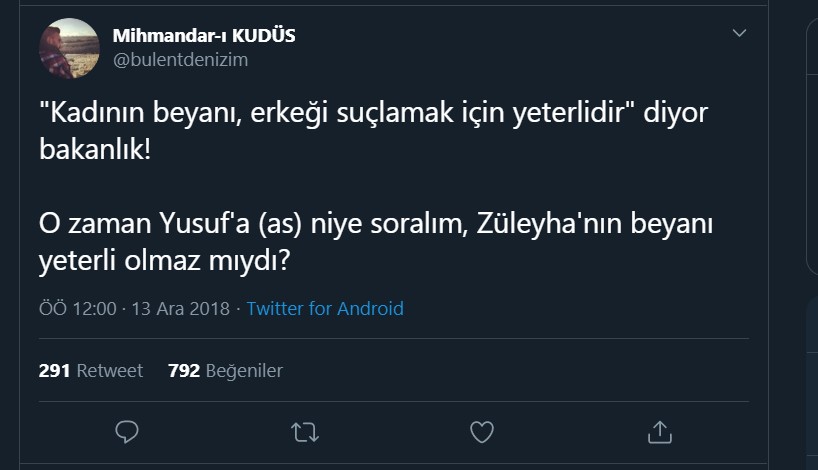Open the share tweet icon
This screenshot has height=470, width=818.
659,431
